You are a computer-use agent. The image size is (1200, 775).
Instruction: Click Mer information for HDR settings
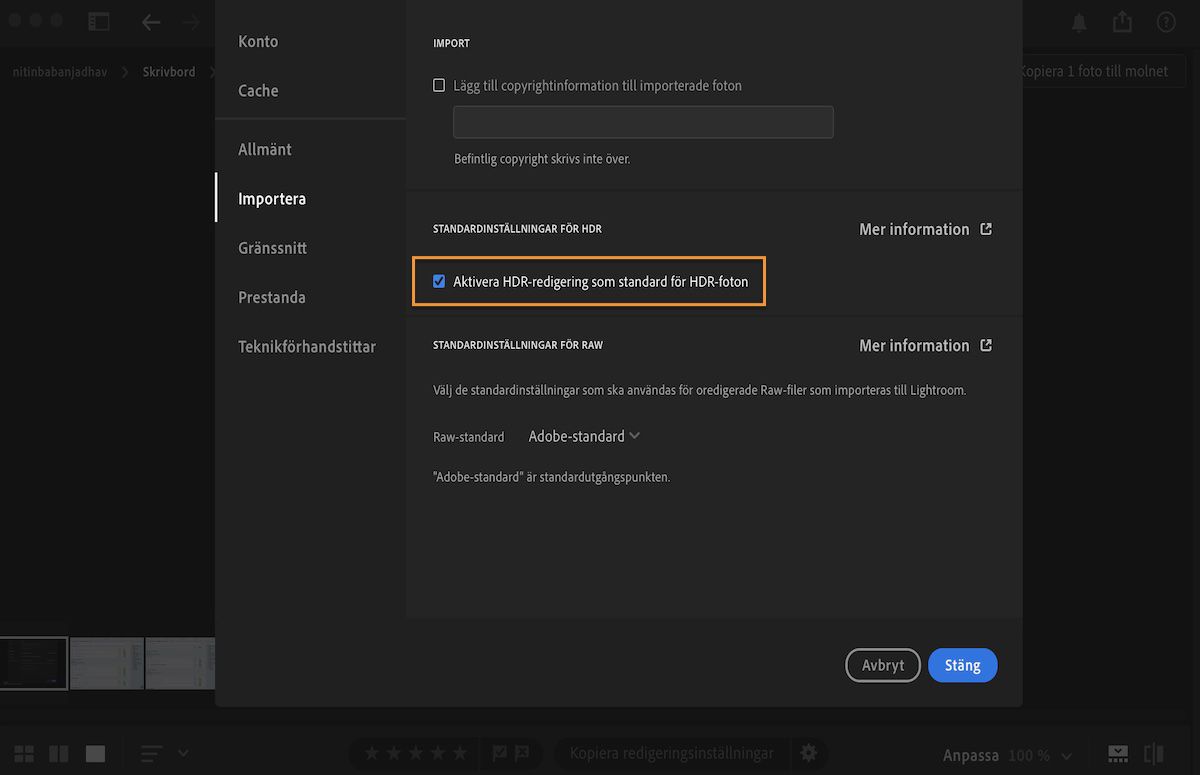914,228
